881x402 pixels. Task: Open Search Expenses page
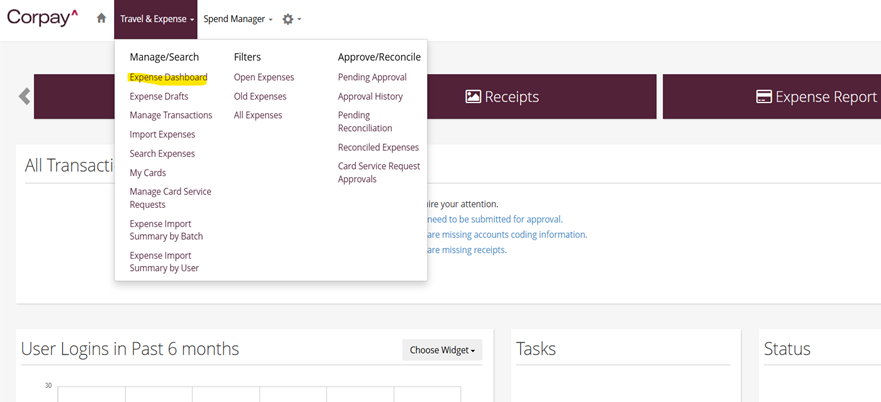pos(162,154)
